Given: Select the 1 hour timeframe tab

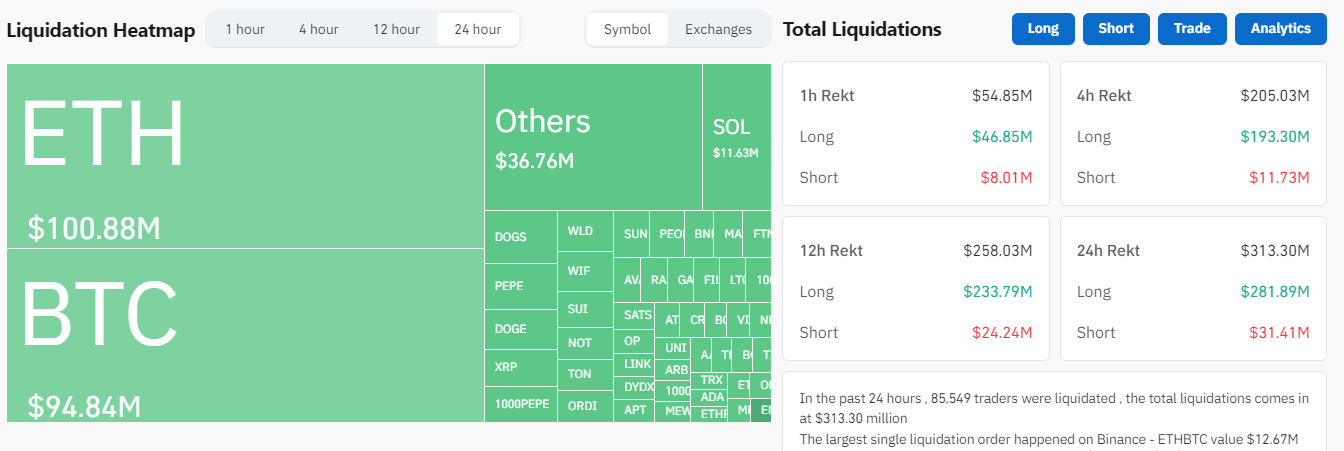Looking at the screenshot, I should click(245, 29).
